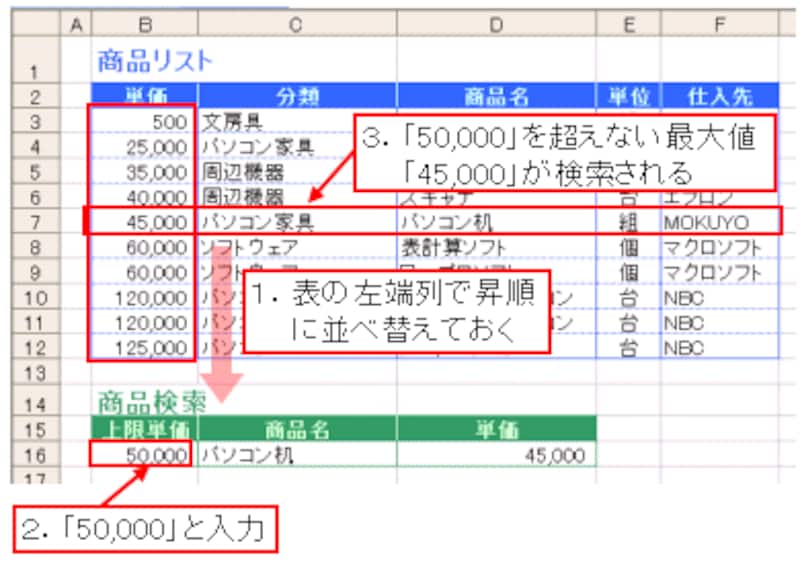Select the 上限単価 green header cell
800x564 pixels.
click(143, 430)
